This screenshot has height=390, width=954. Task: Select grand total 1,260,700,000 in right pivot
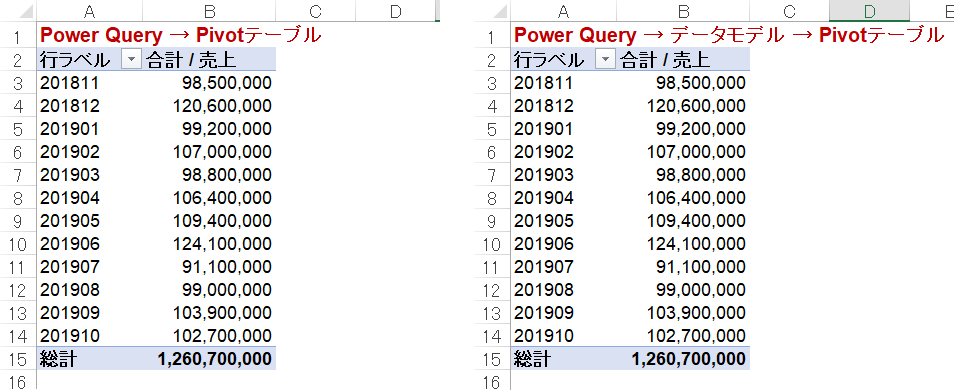click(688, 359)
